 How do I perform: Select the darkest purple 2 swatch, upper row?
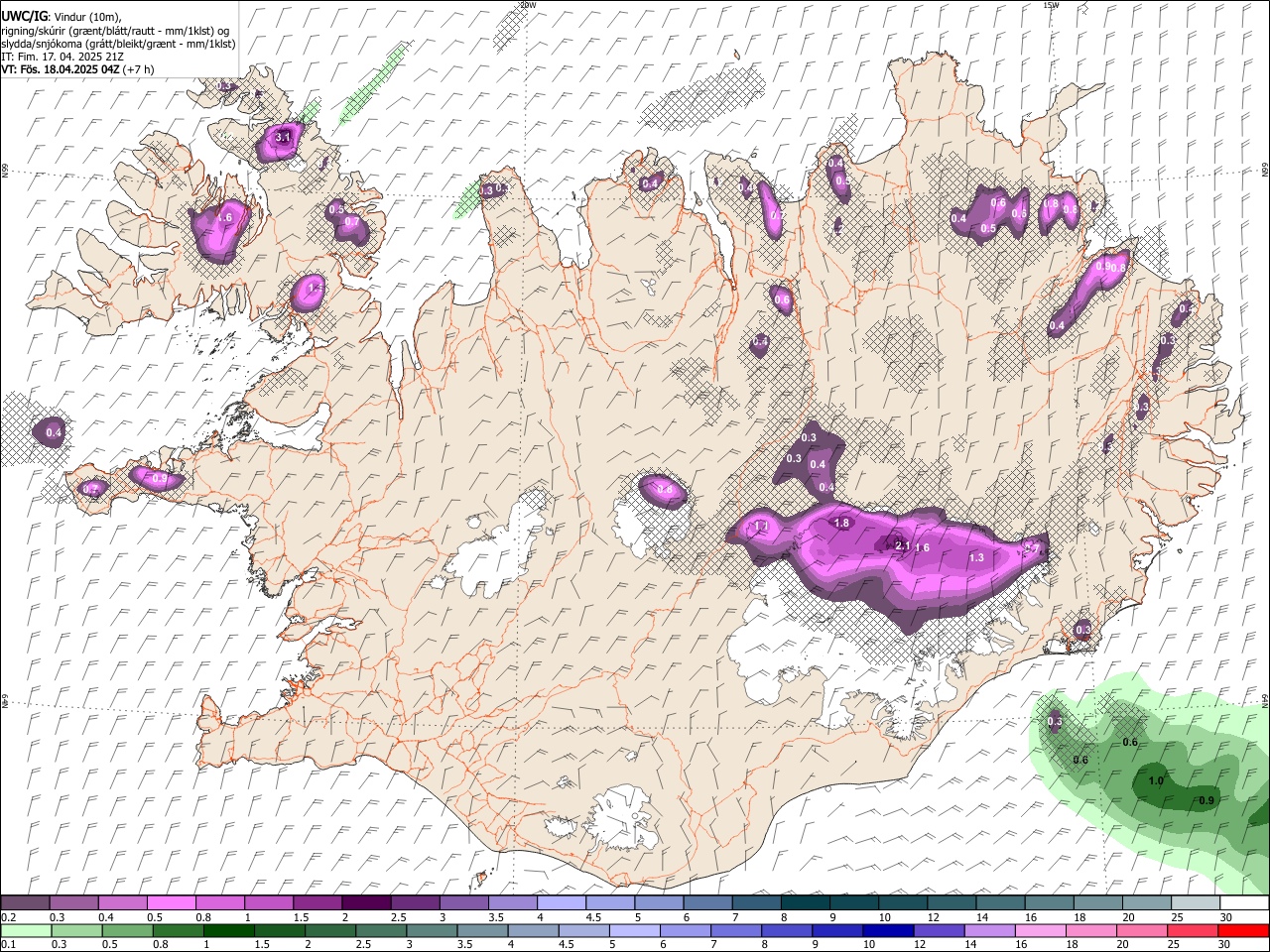point(365,903)
